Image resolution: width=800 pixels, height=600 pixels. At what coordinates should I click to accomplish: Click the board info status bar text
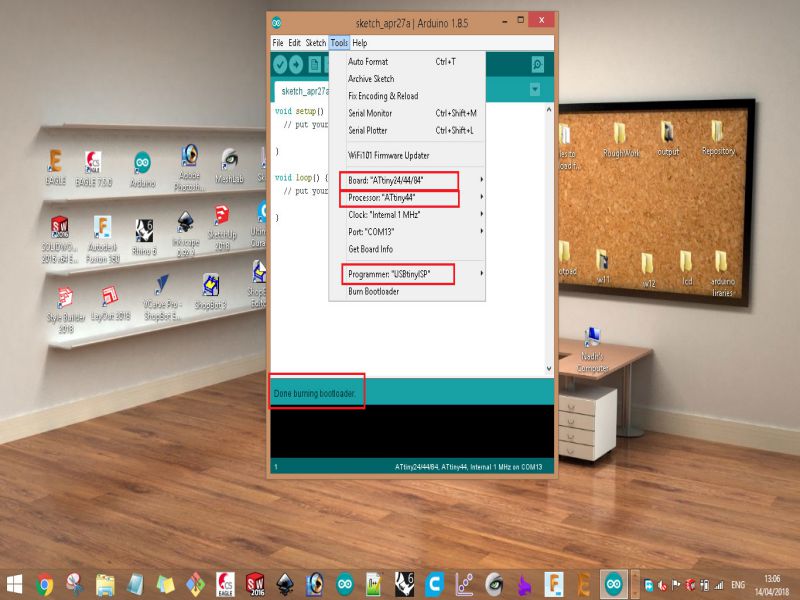point(468,467)
